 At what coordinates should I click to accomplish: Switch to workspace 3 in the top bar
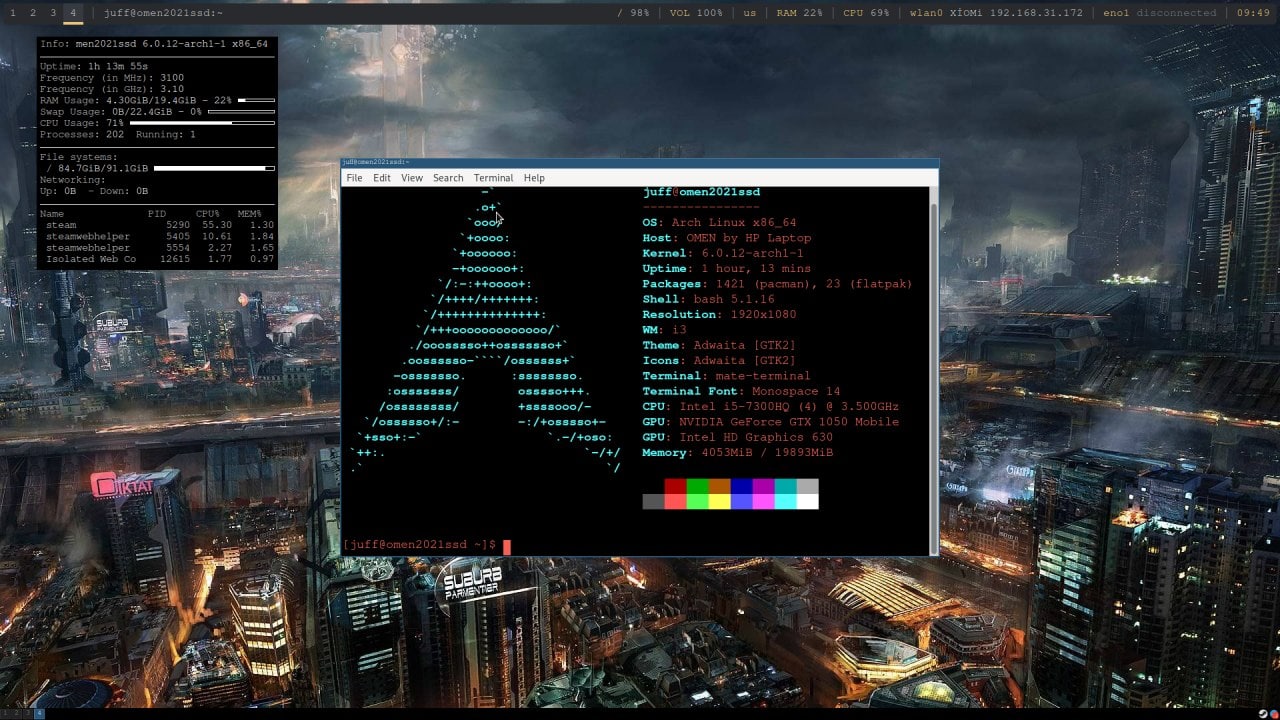tap(53, 13)
